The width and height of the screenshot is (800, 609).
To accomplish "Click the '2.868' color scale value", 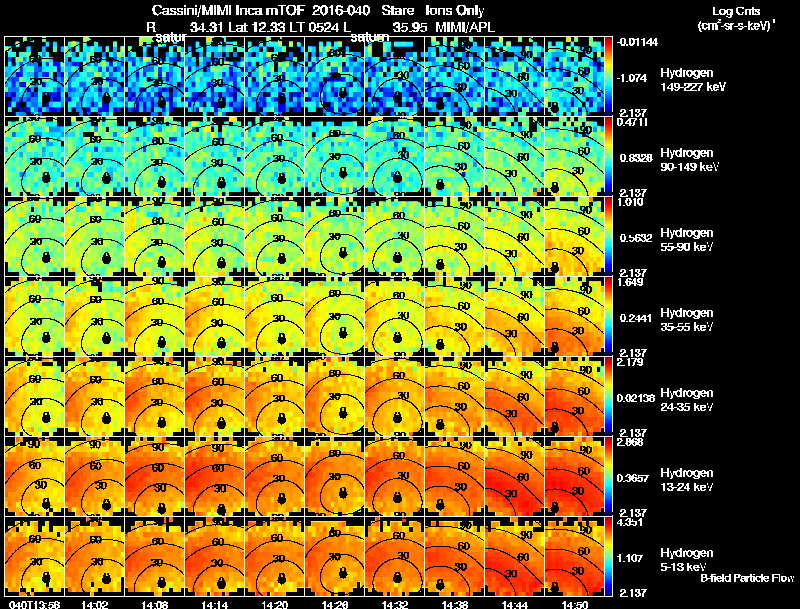I will (x=630, y=443).
